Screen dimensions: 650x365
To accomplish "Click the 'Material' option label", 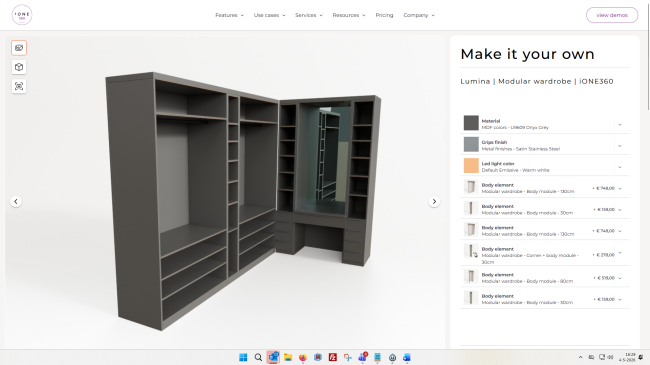I will (x=491, y=121).
